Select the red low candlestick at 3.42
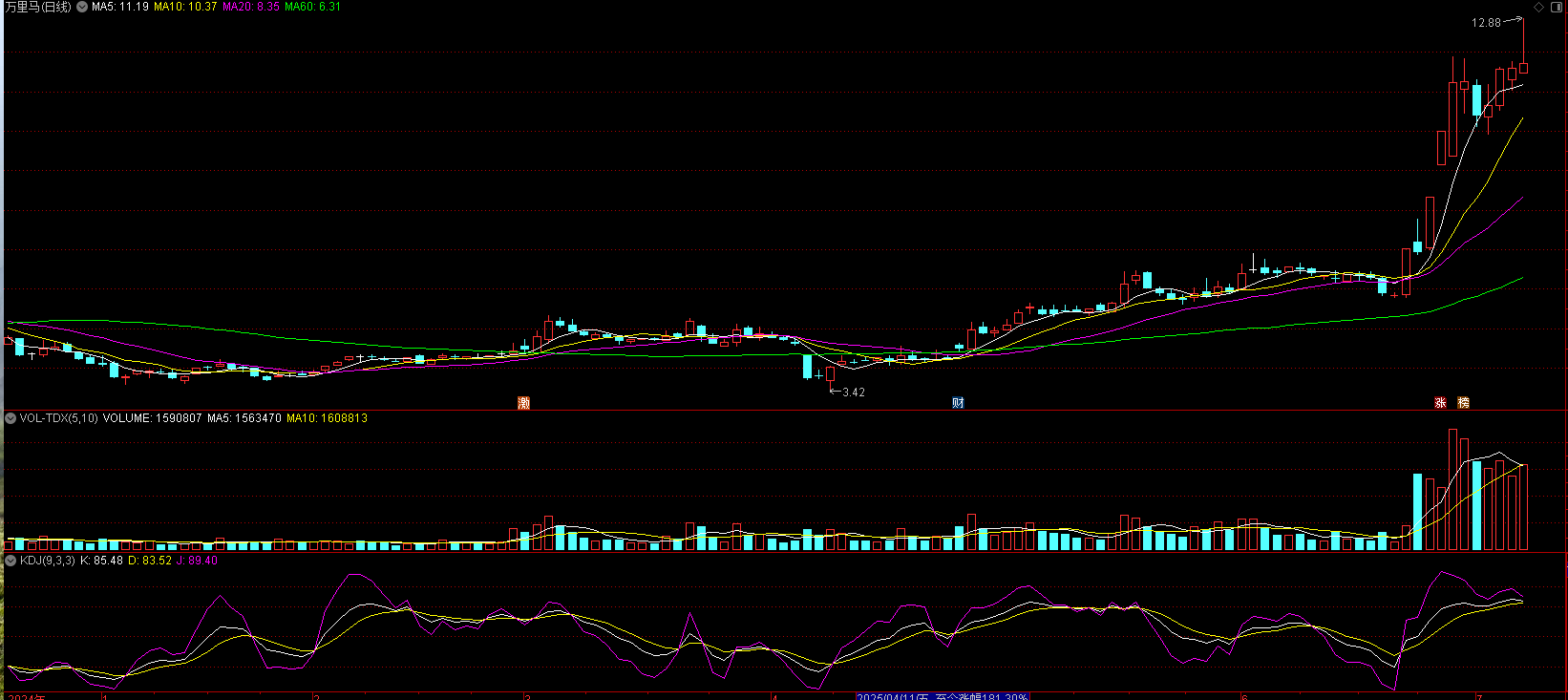This screenshot has height=700, width=1568. click(830, 374)
